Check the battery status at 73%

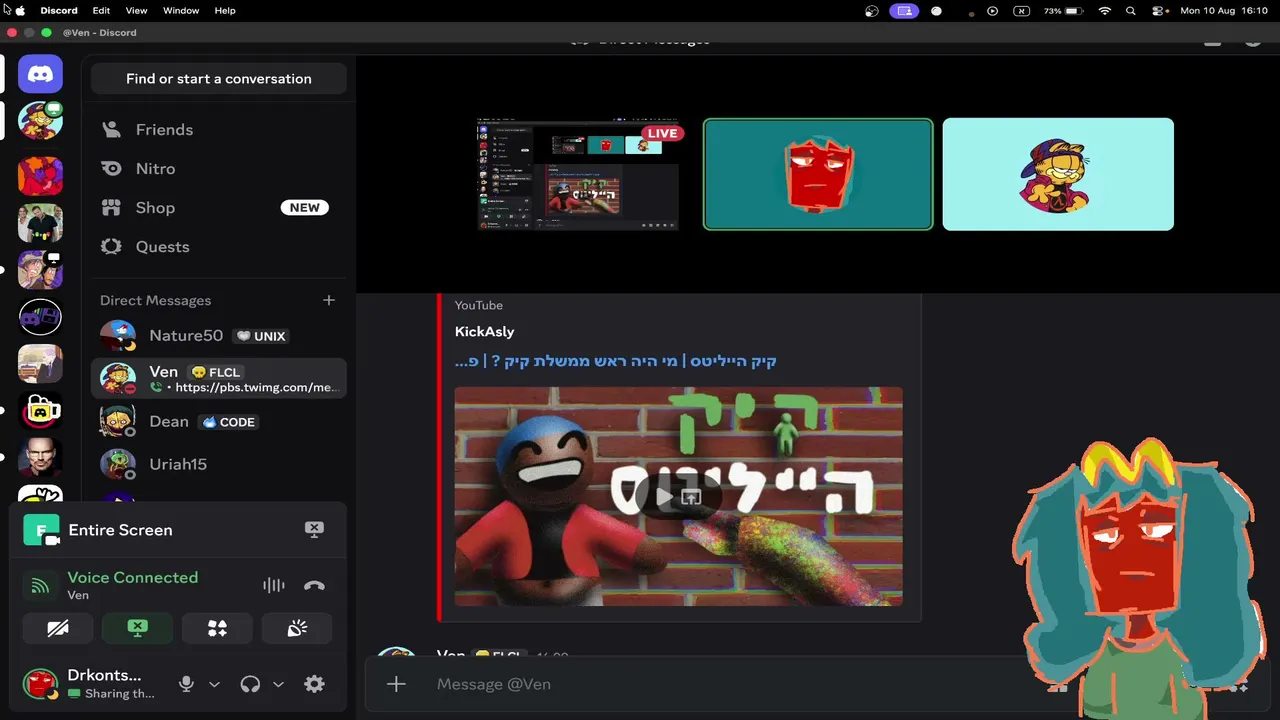tap(1063, 11)
